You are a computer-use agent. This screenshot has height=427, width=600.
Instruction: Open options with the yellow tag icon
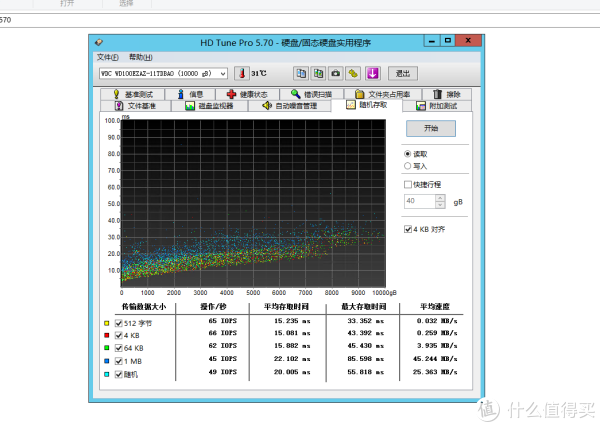[x=353, y=73]
